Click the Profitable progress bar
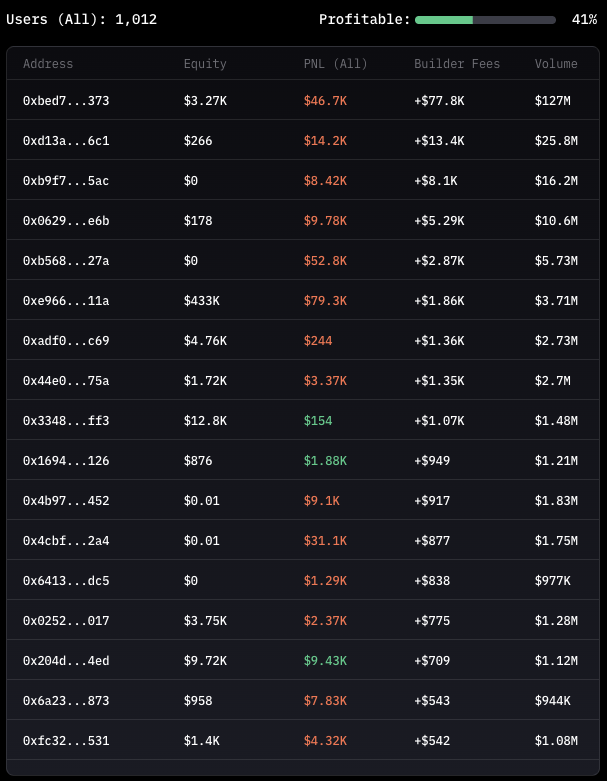Screen dimensions: 607x781 pyautogui.click(x=485, y=20)
